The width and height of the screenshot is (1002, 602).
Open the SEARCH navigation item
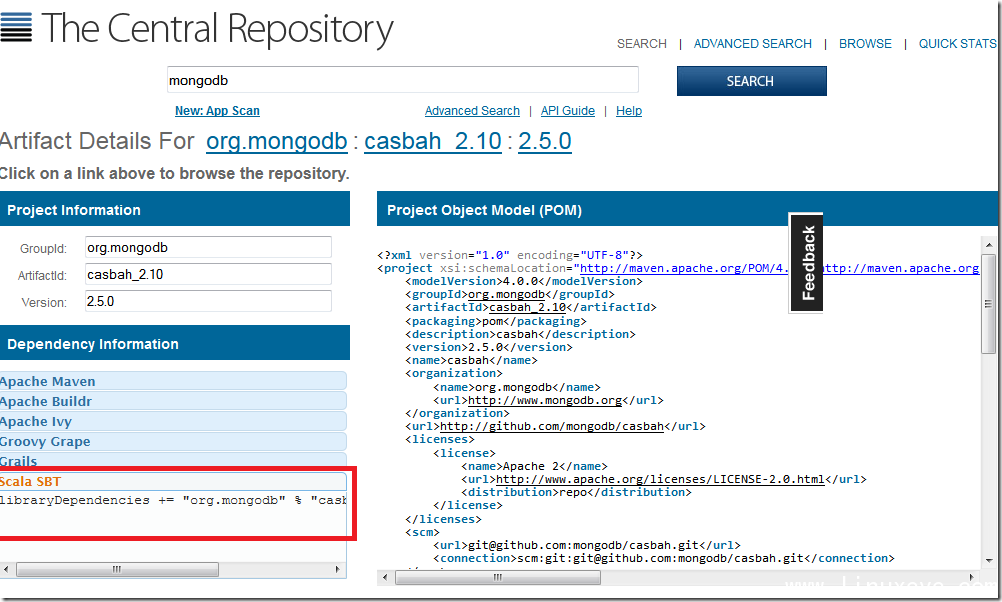(x=642, y=43)
